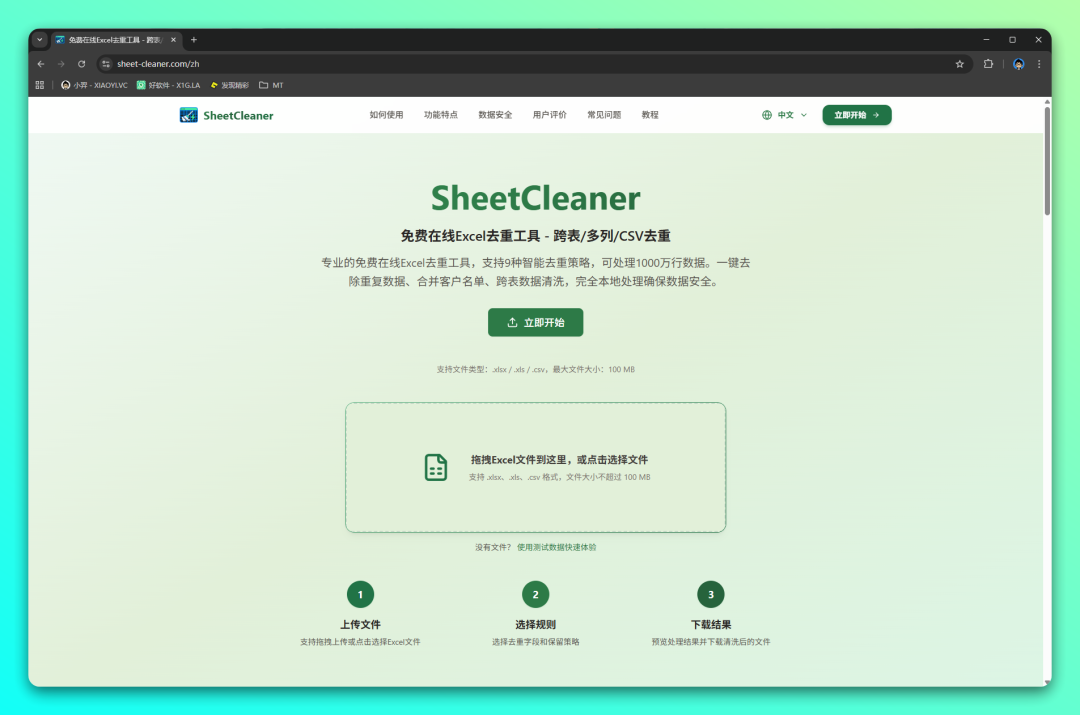Maximize the browser window
Screen dimensions: 1080x715
1012,40
